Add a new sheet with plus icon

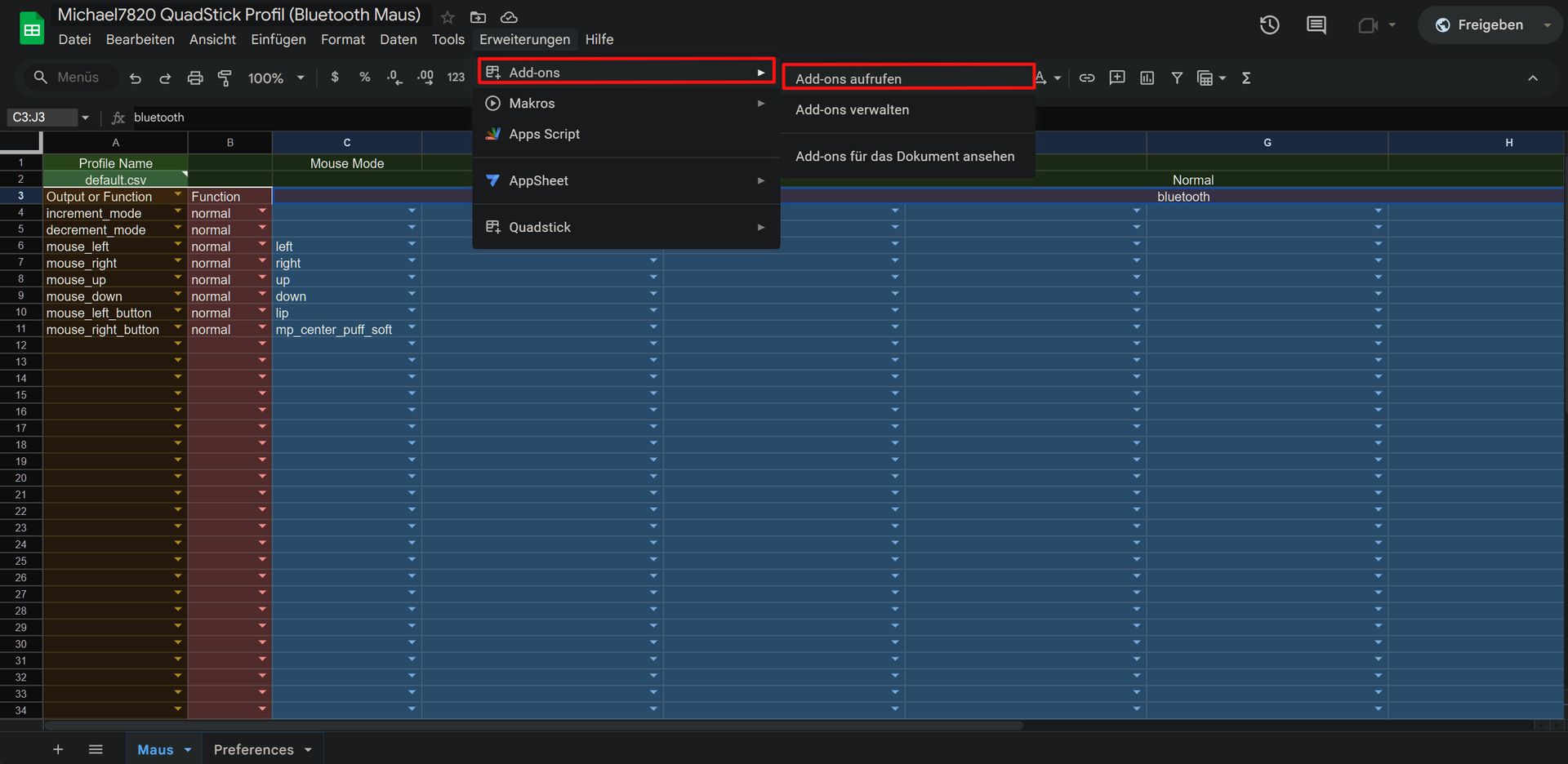[x=58, y=749]
